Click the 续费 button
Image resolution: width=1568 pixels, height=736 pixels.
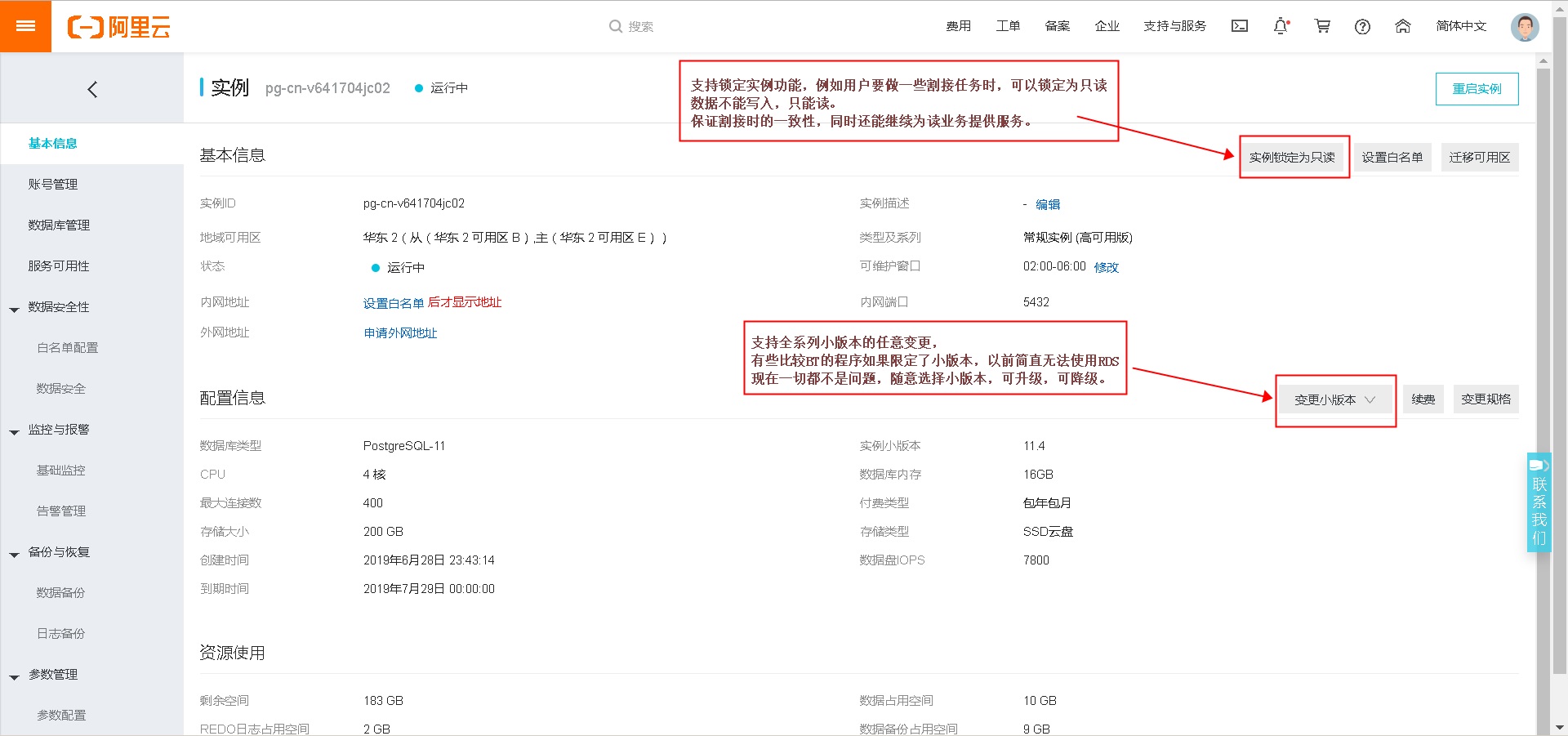1423,399
